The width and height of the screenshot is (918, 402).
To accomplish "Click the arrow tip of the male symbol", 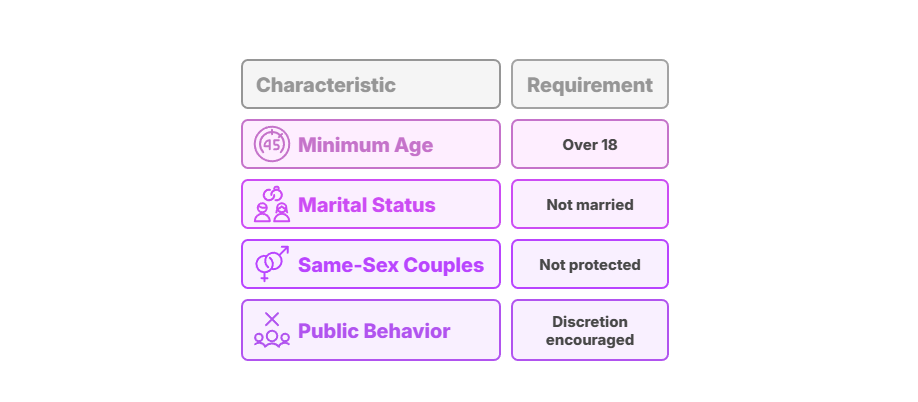I will pyautogui.click(x=285, y=250).
